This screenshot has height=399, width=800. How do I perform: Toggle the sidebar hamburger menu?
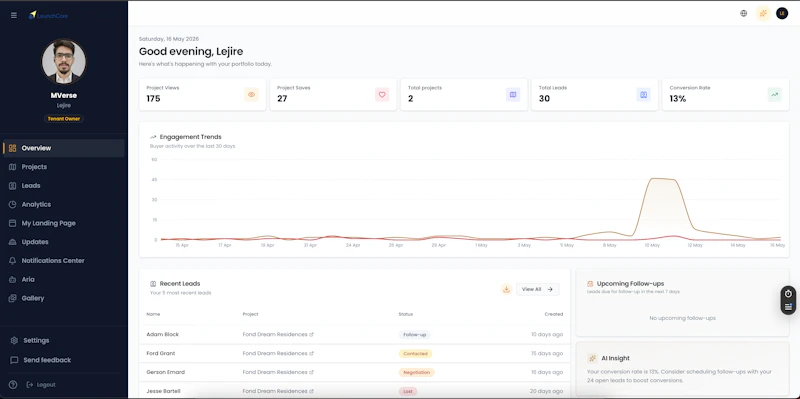[x=14, y=15]
